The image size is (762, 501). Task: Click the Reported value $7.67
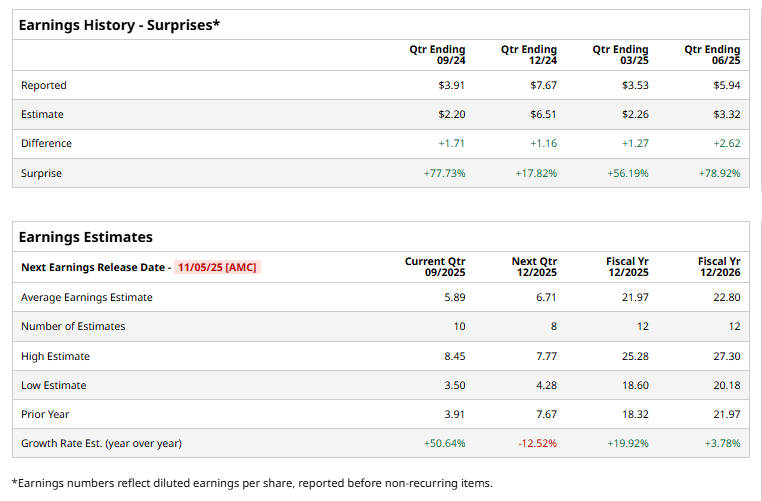(543, 85)
